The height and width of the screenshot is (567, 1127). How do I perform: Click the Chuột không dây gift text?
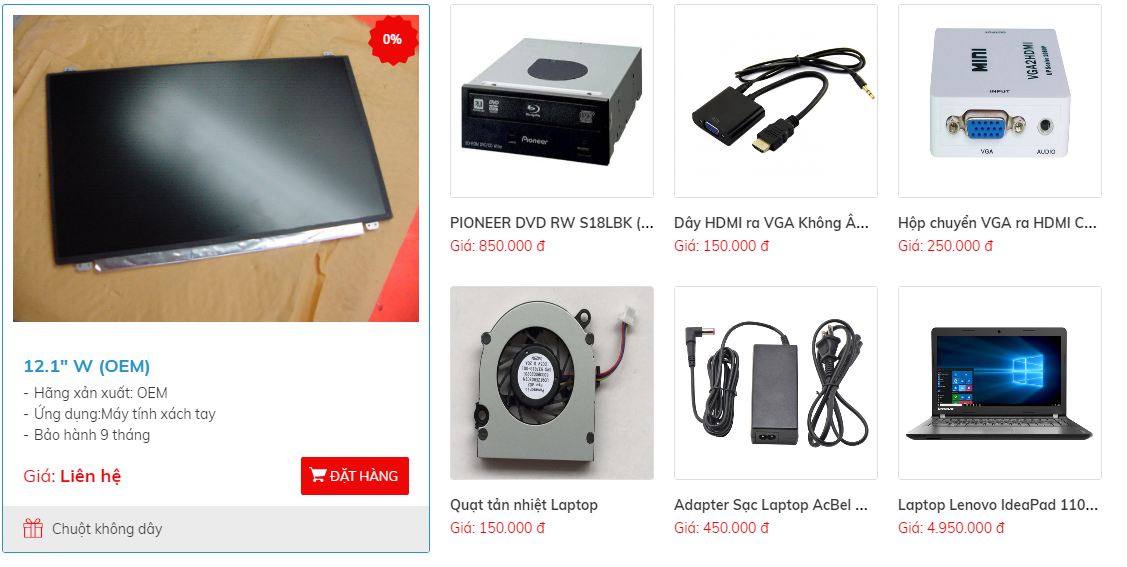[107, 529]
